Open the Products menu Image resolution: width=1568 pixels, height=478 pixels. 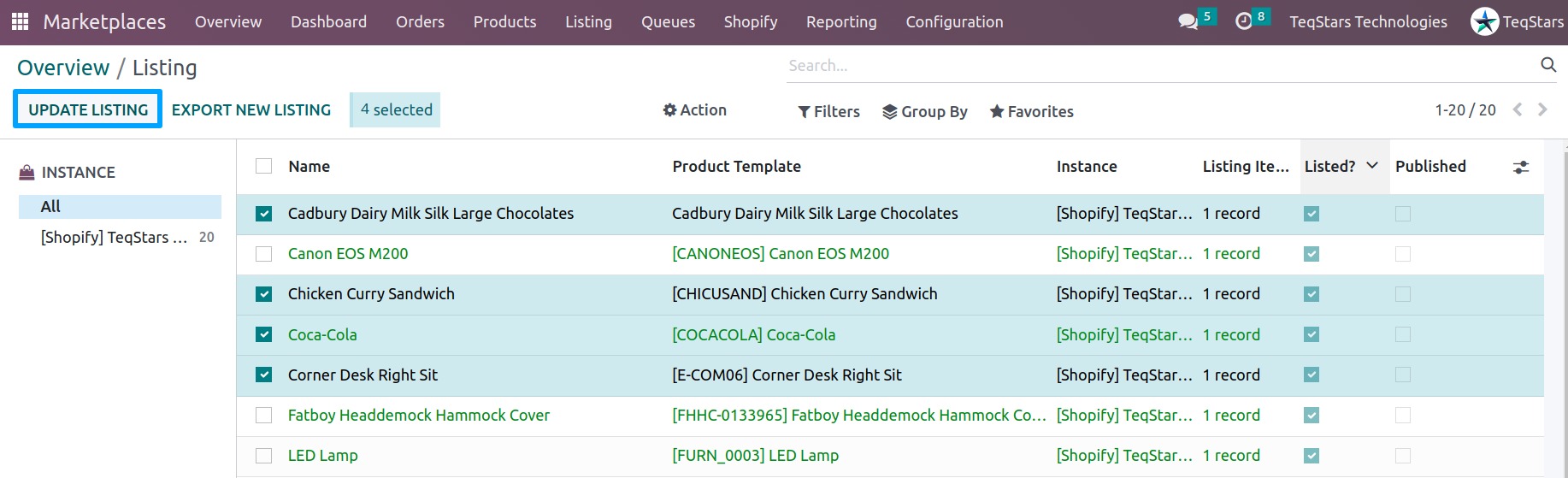504,21
